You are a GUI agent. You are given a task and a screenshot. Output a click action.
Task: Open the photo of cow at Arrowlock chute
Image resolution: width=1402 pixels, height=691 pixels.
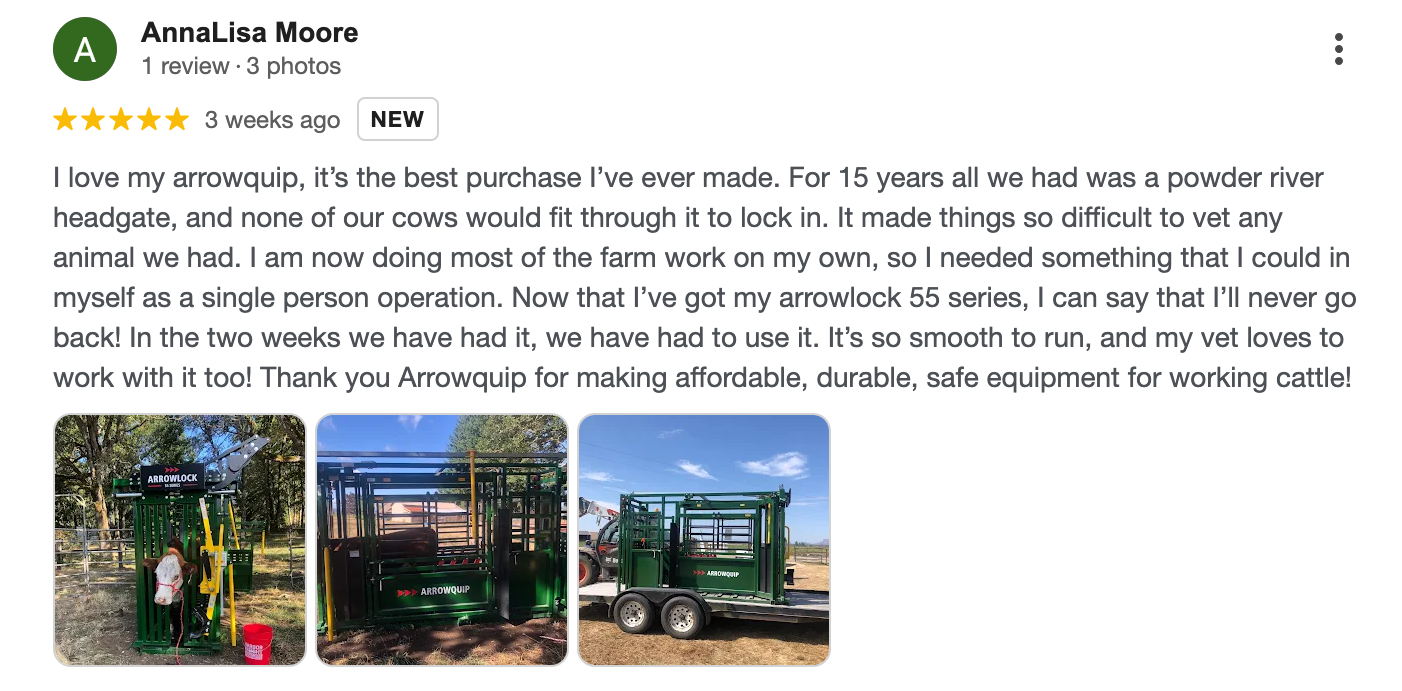coord(180,540)
